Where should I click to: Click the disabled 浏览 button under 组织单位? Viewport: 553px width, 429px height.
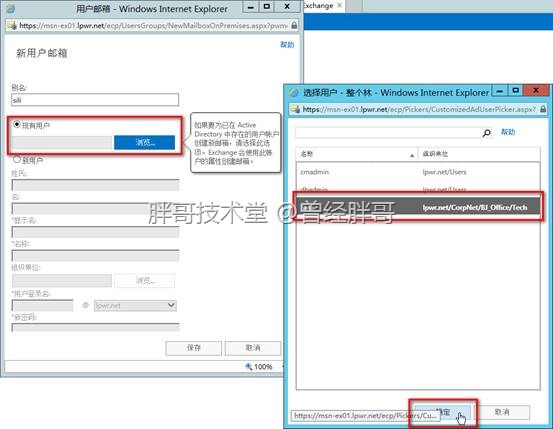point(145,281)
